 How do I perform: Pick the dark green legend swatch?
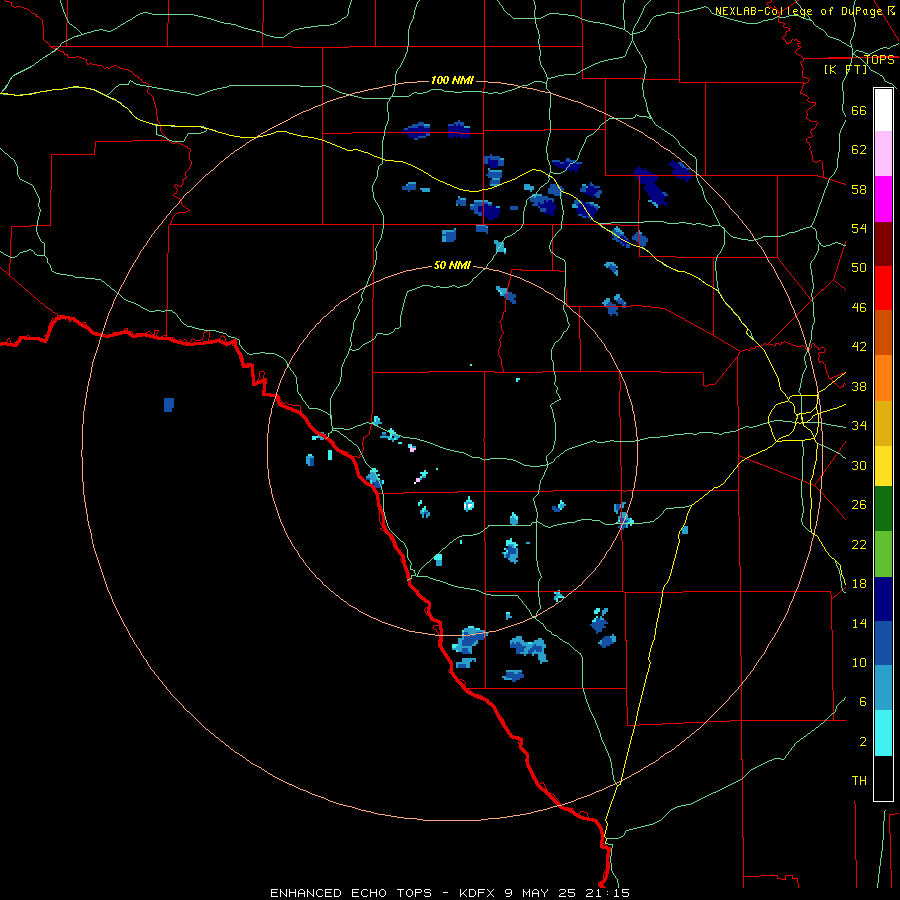pyautogui.click(x=883, y=509)
